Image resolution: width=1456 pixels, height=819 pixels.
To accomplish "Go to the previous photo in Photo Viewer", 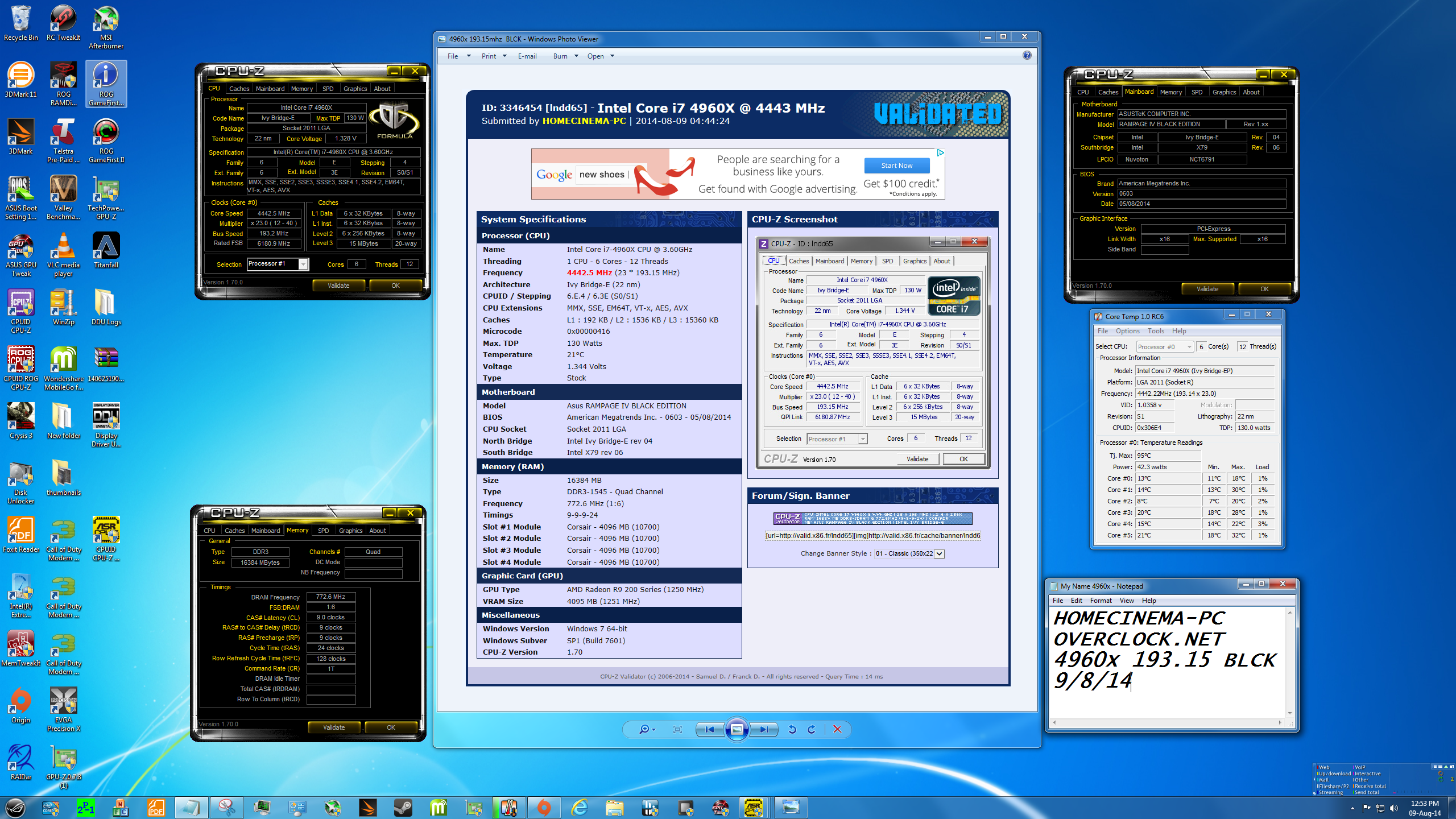I will [709, 729].
